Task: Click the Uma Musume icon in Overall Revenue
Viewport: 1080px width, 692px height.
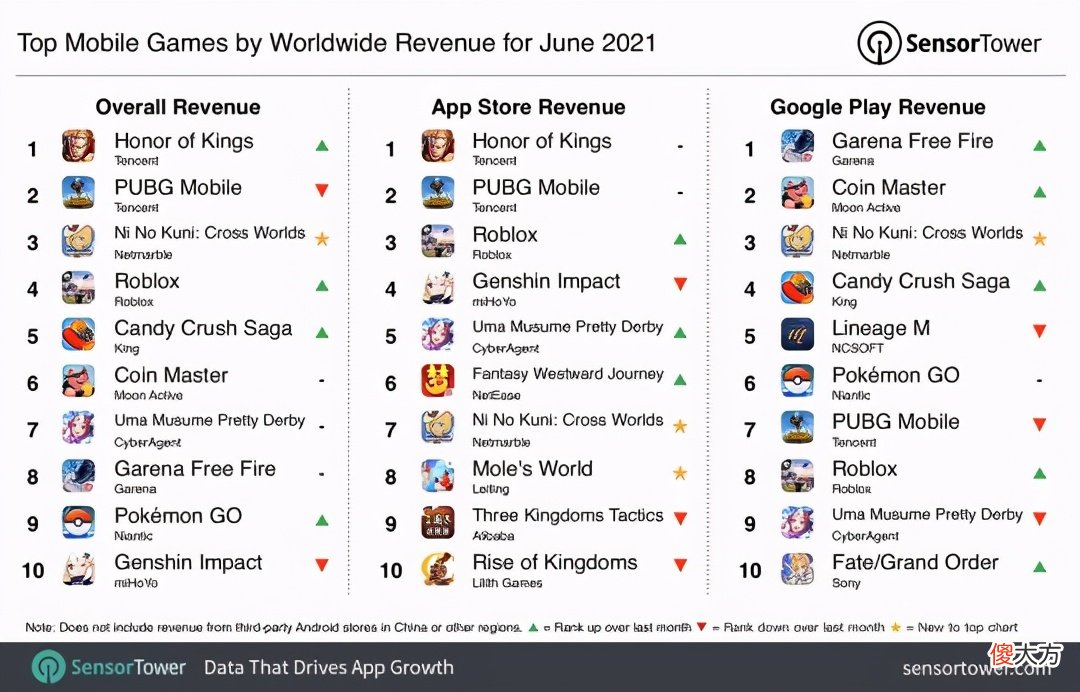Action: coord(78,428)
